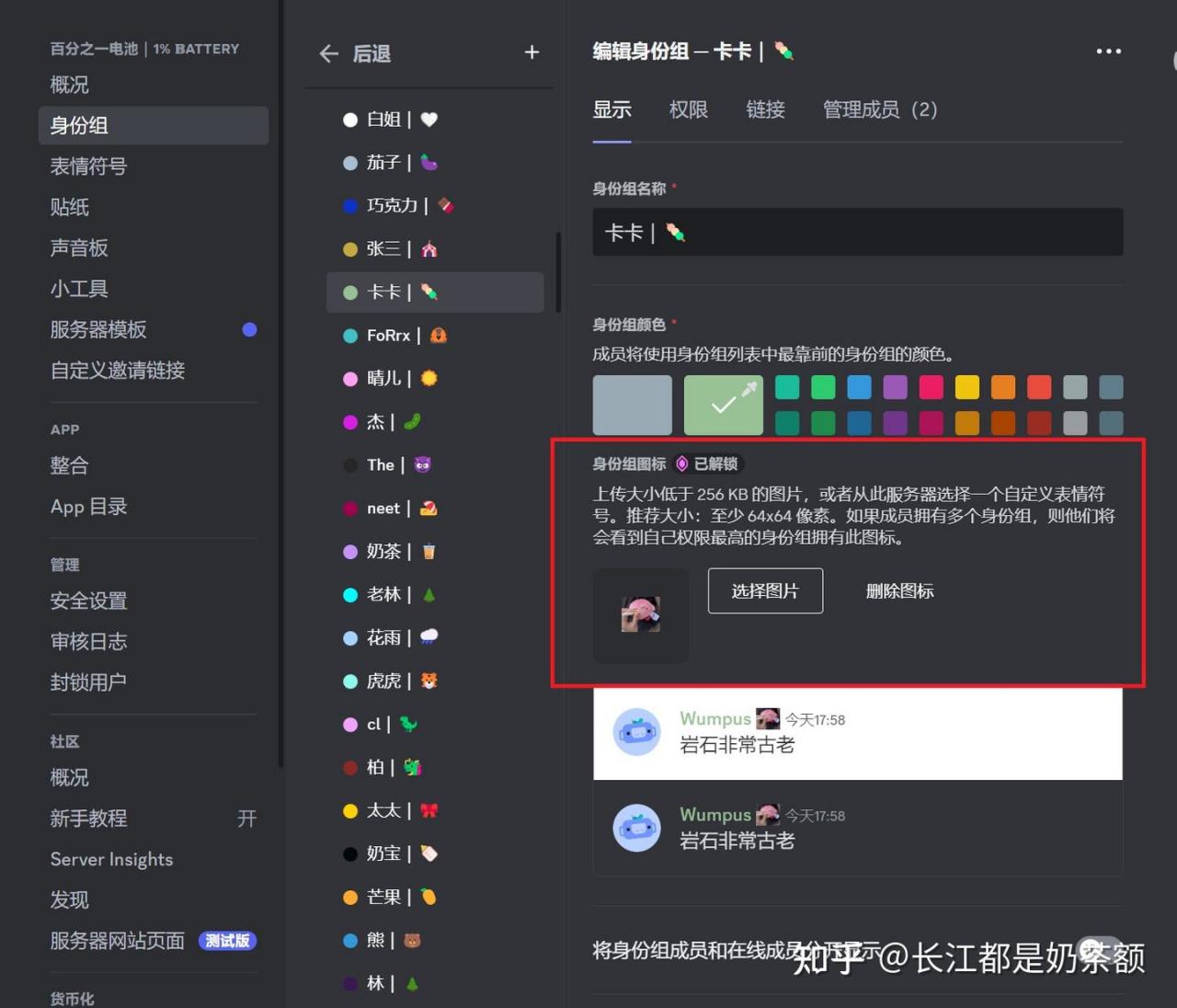This screenshot has width=1177, height=1008.
Task: Select the 芒果 role
Action: (x=435, y=897)
